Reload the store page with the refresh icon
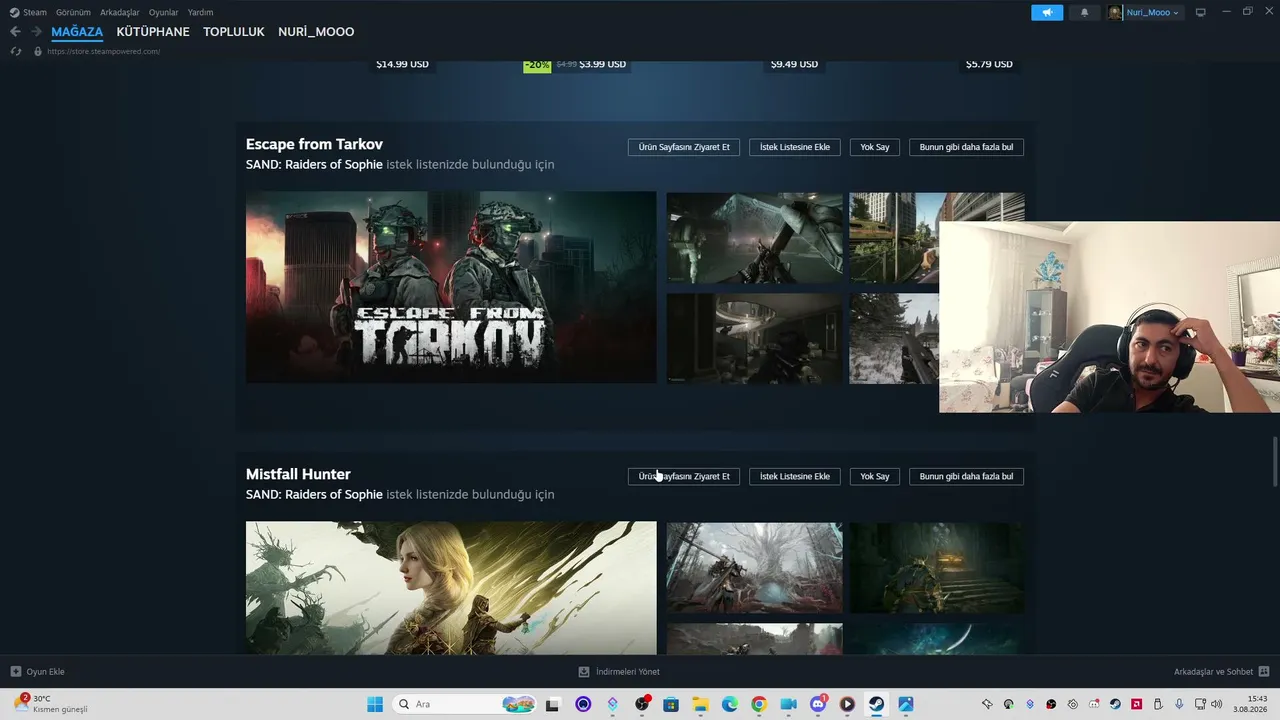The image size is (1280, 720). (x=16, y=51)
